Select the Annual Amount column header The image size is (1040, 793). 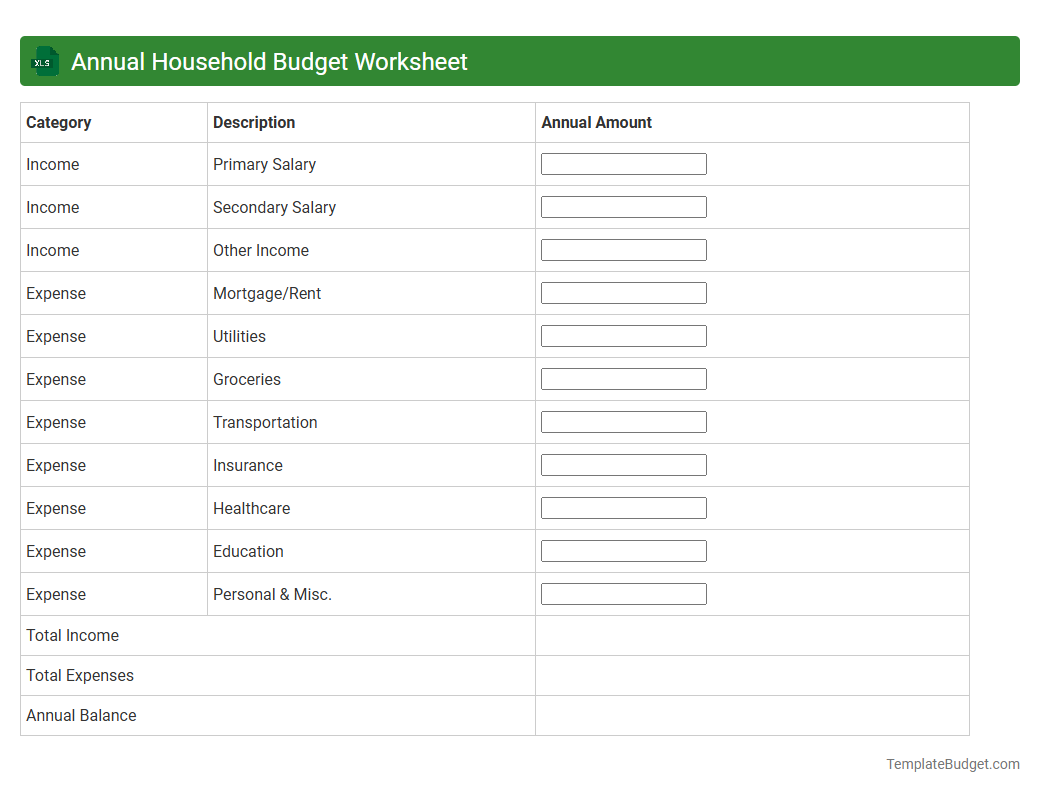[595, 122]
